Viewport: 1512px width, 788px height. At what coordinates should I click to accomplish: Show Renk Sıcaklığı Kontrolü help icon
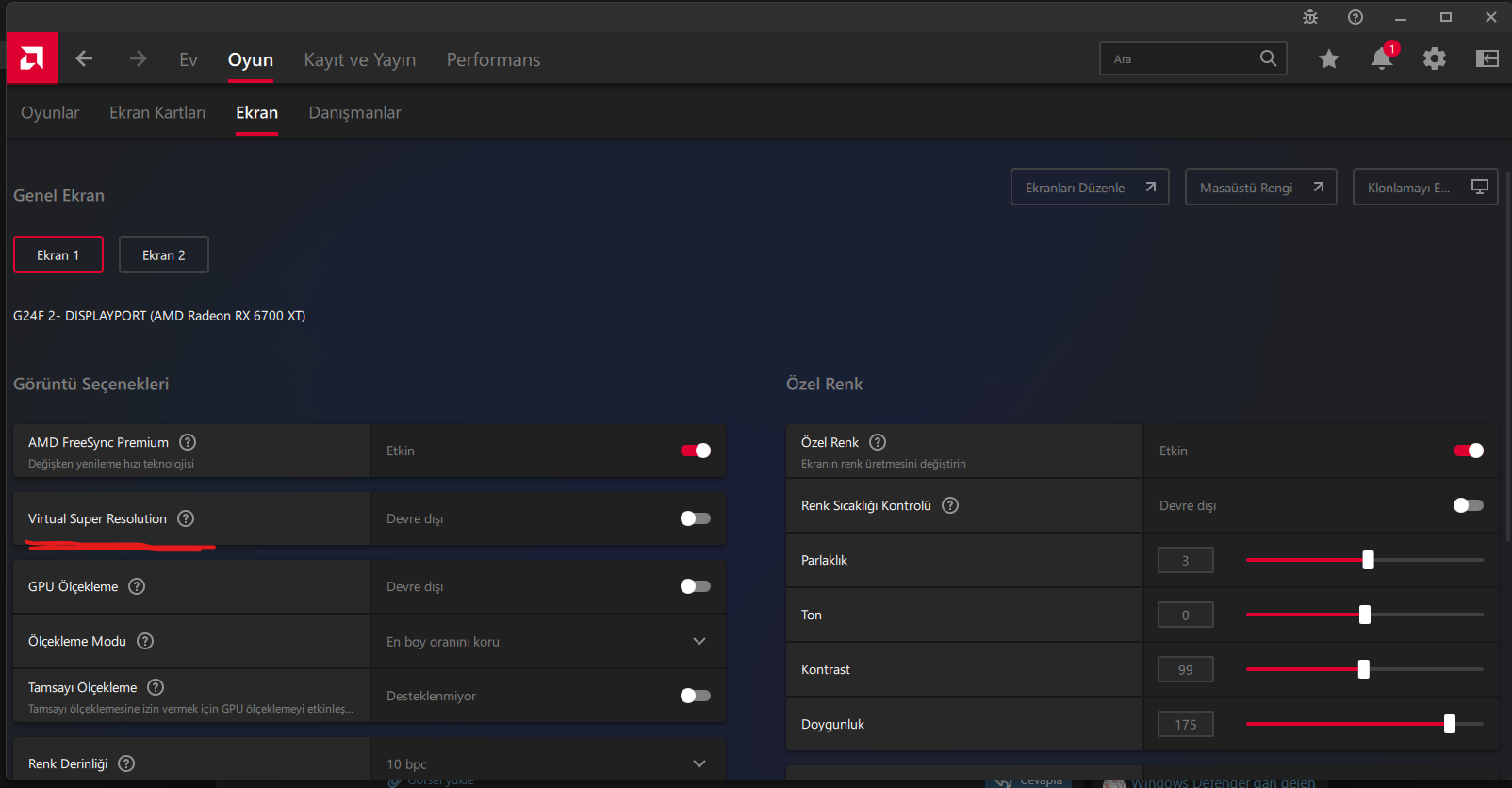(x=950, y=505)
